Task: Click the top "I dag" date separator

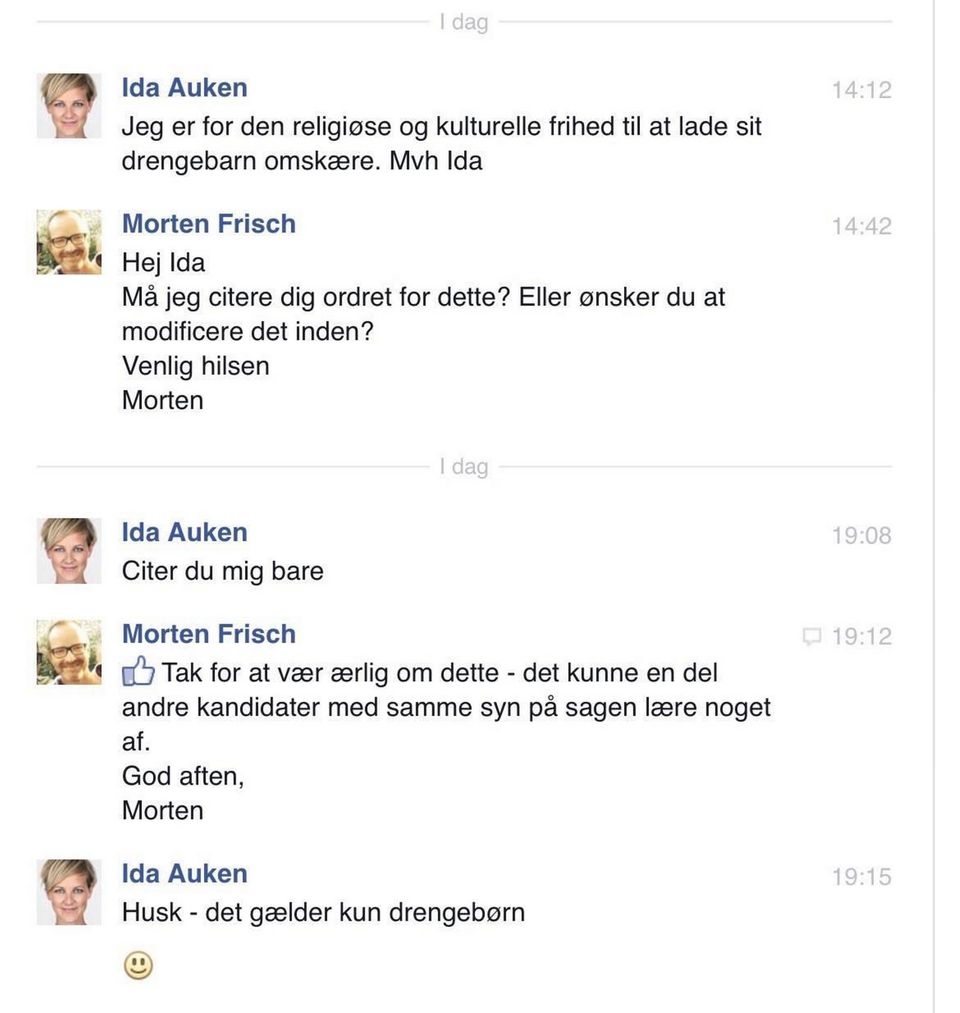Action: (463, 22)
